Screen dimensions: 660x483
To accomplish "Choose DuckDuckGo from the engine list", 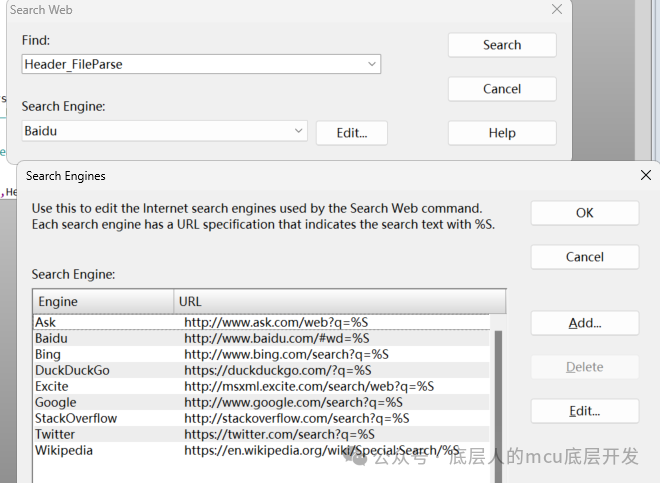I will [72, 370].
